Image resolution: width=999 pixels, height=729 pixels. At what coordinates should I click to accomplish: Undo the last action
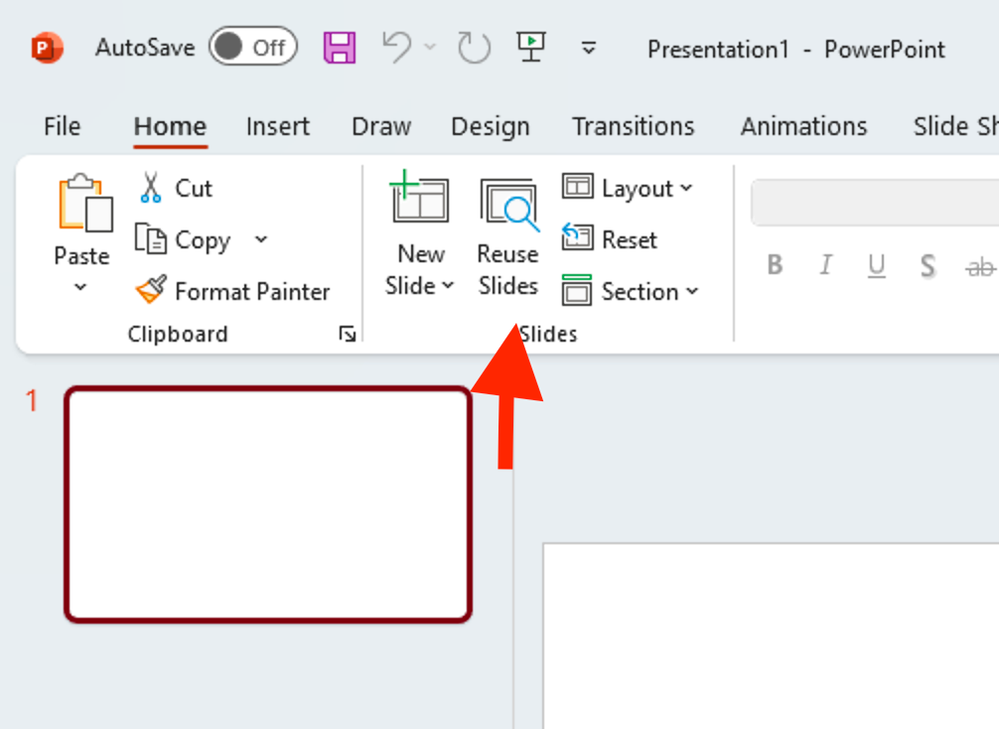(x=397, y=48)
